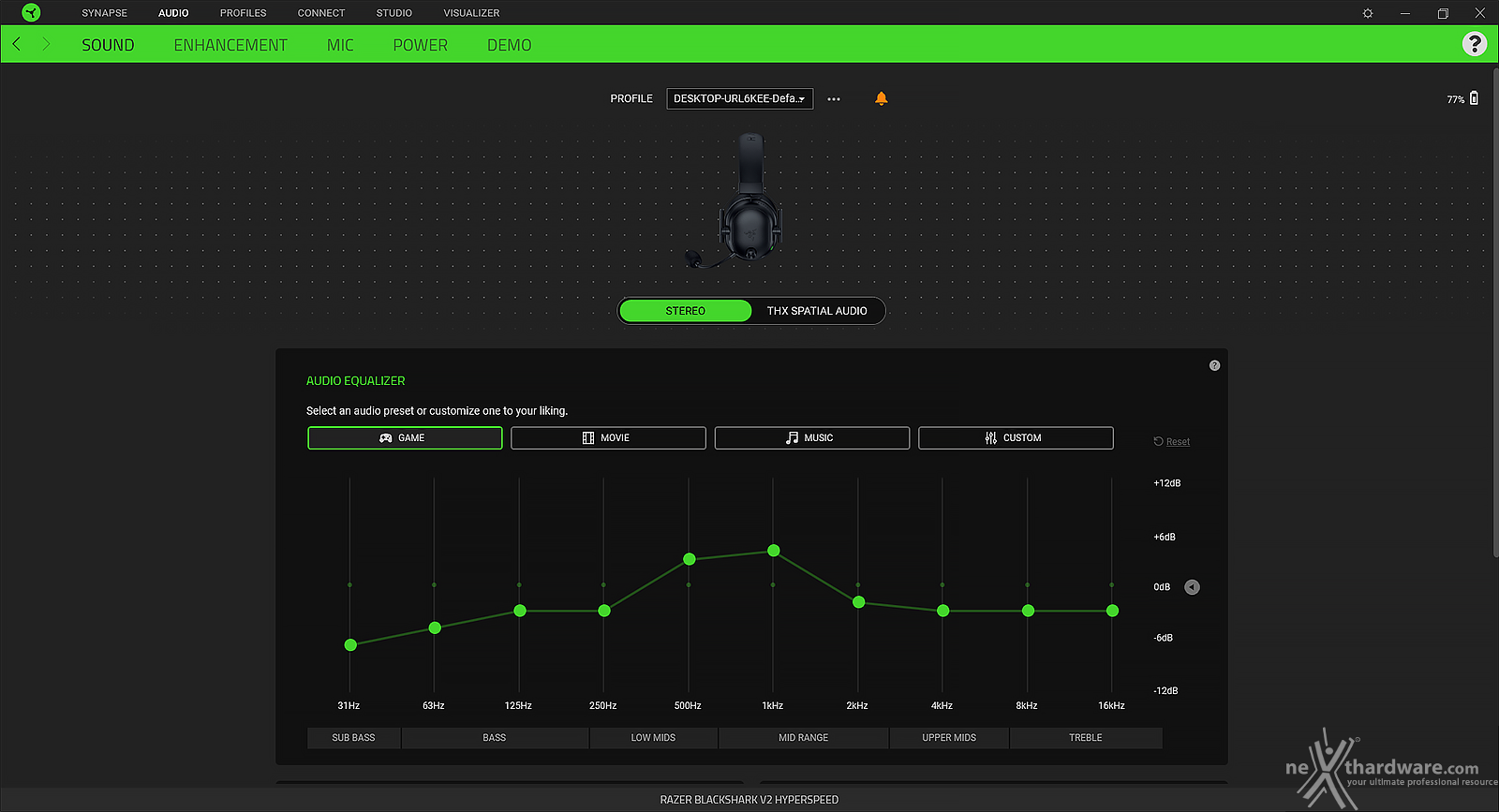The height and width of the screenshot is (812, 1499).
Task: Click the AUDIO EQUALIZER heading
Action: [x=356, y=381]
